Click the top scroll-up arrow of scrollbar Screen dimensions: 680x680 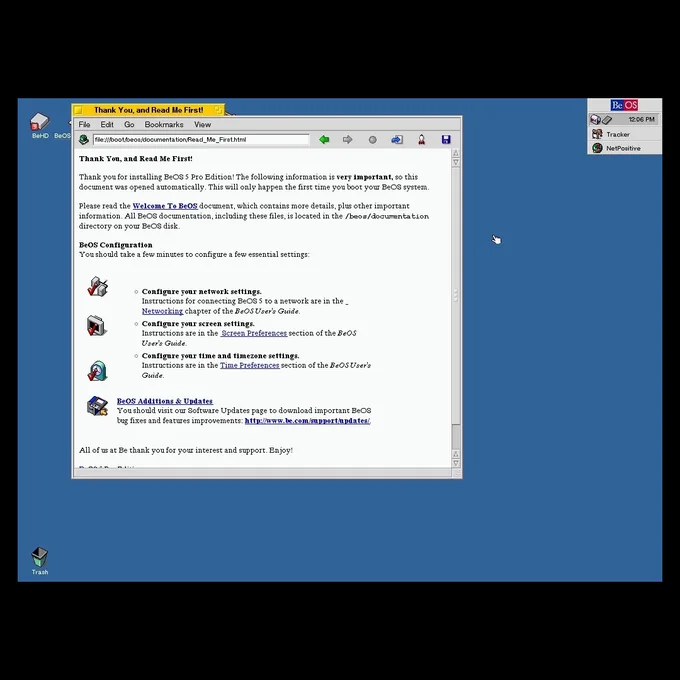(x=456, y=153)
